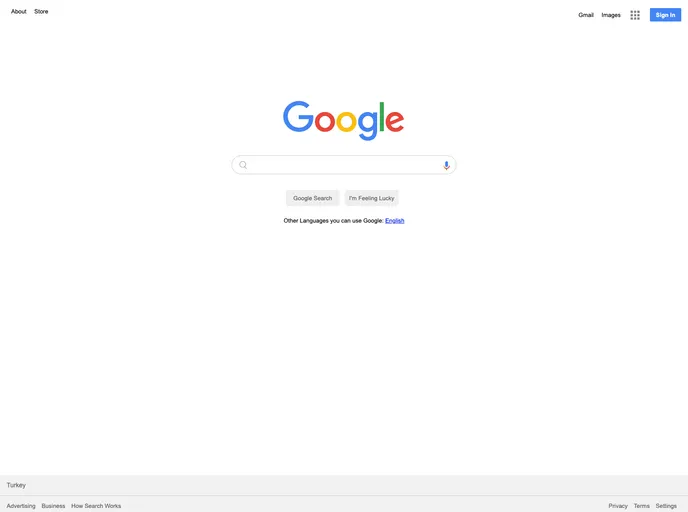
Task: Click the Google Search button
Action: pos(312,198)
